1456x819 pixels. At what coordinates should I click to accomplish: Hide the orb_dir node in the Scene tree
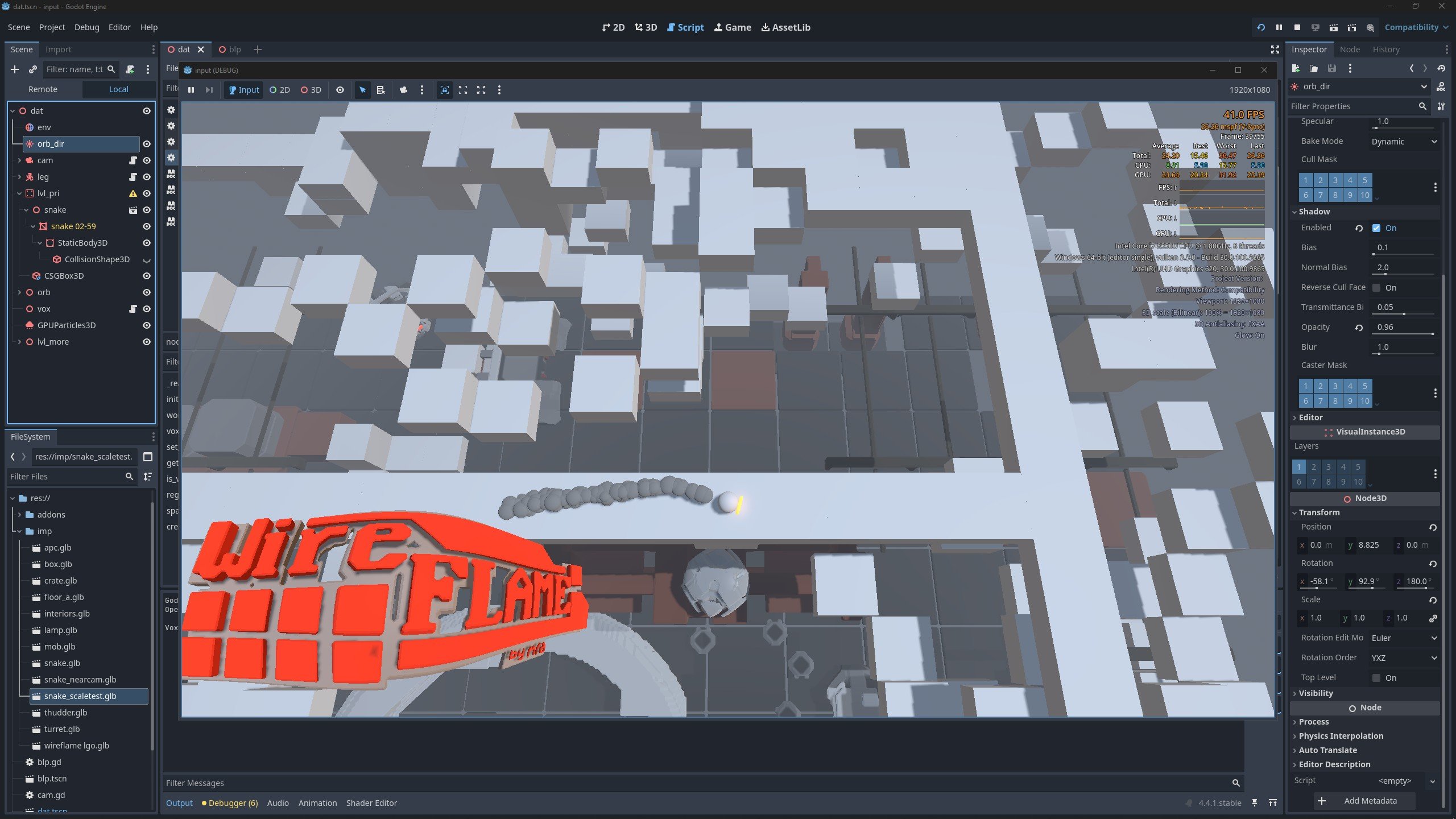(x=147, y=144)
